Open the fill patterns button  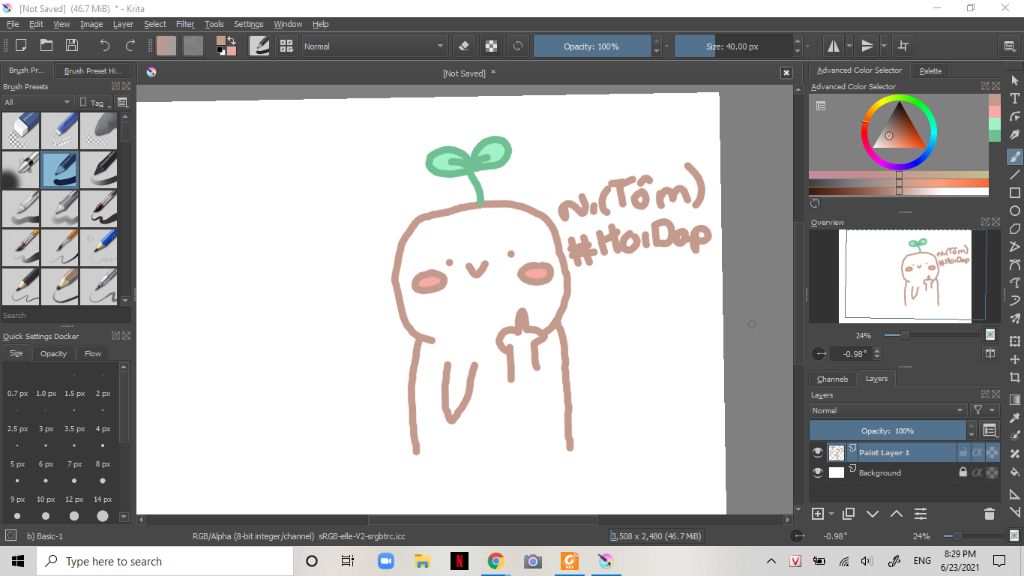(x=193, y=46)
